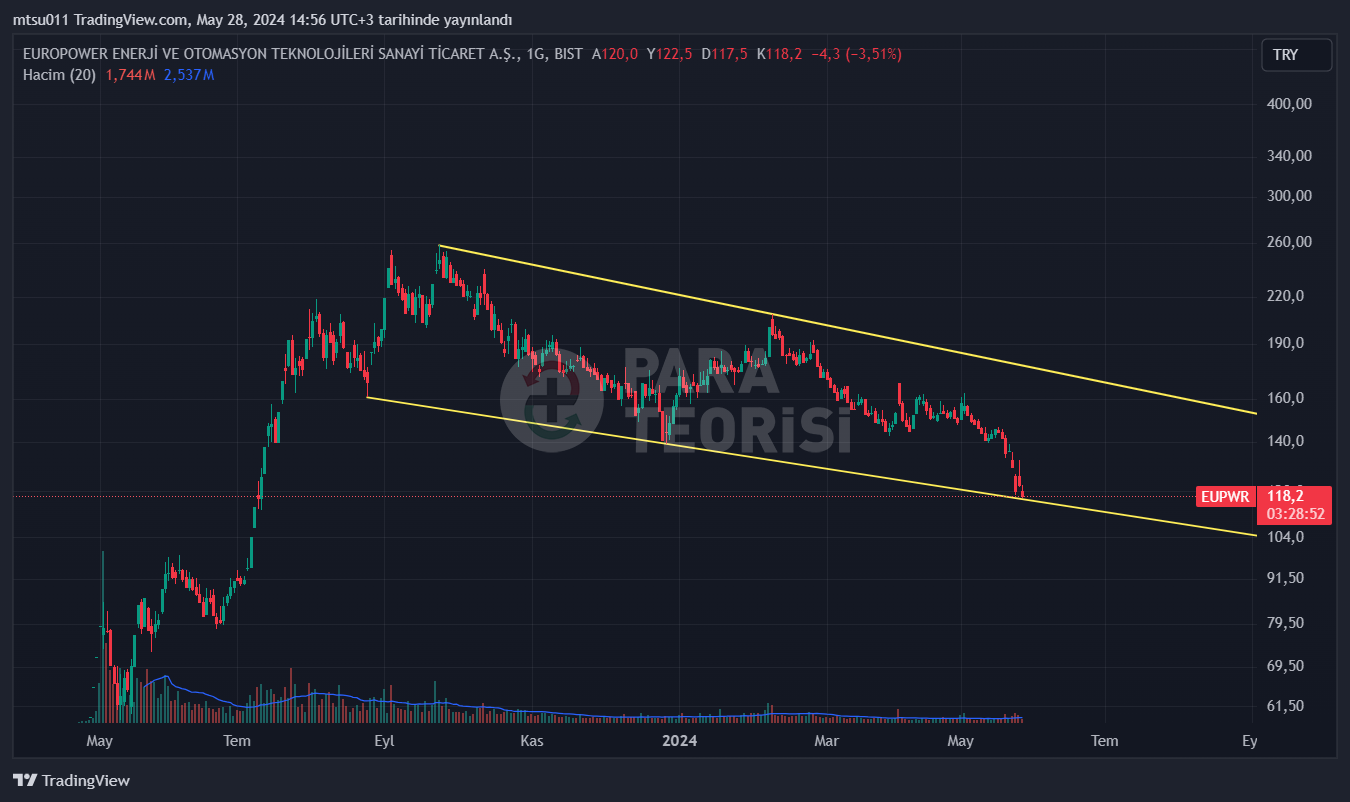Image resolution: width=1350 pixels, height=802 pixels.
Task: Click the 190,0 price axis label
Action: [1285, 343]
